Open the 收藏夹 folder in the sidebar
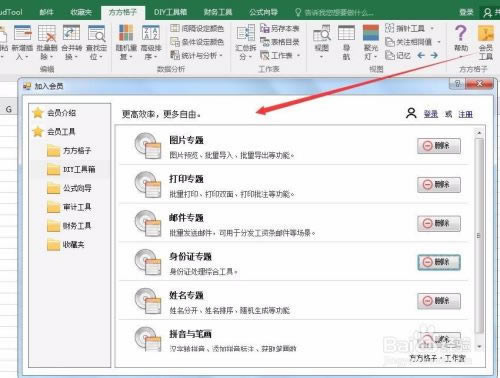This screenshot has width=500, height=378. click(66, 245)
